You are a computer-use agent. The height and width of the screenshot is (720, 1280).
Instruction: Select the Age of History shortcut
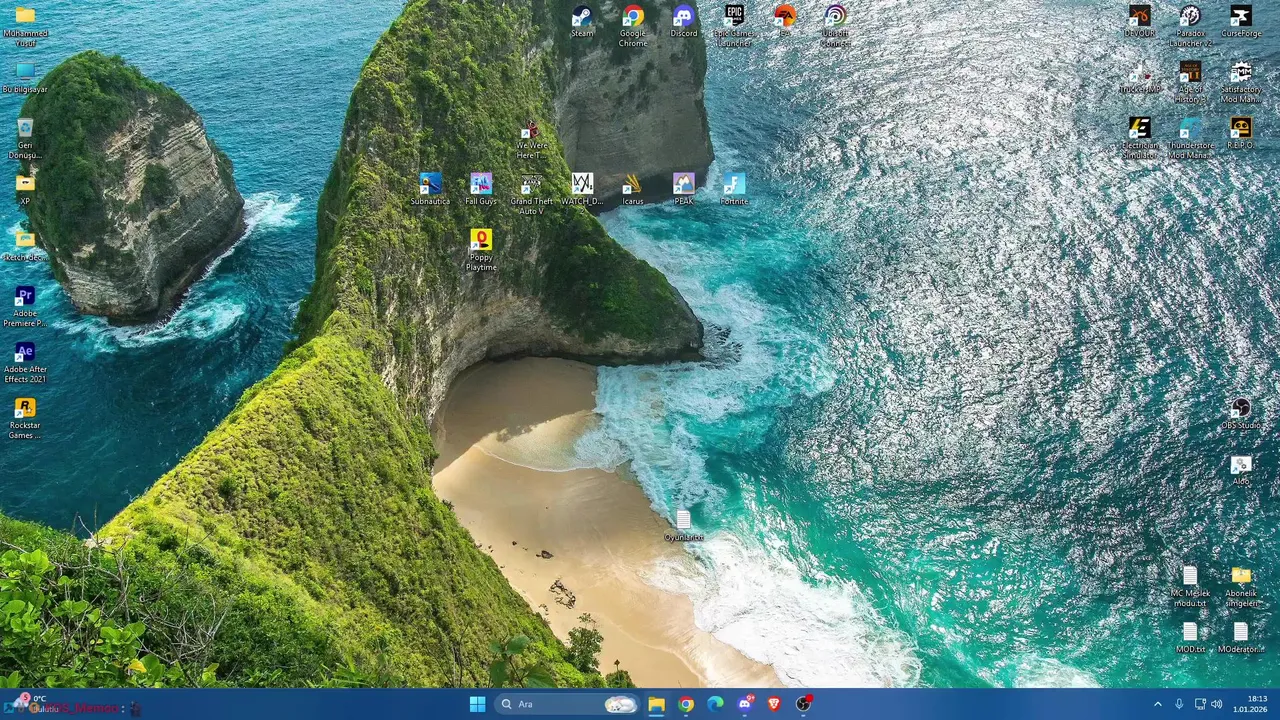point(1190,82)
